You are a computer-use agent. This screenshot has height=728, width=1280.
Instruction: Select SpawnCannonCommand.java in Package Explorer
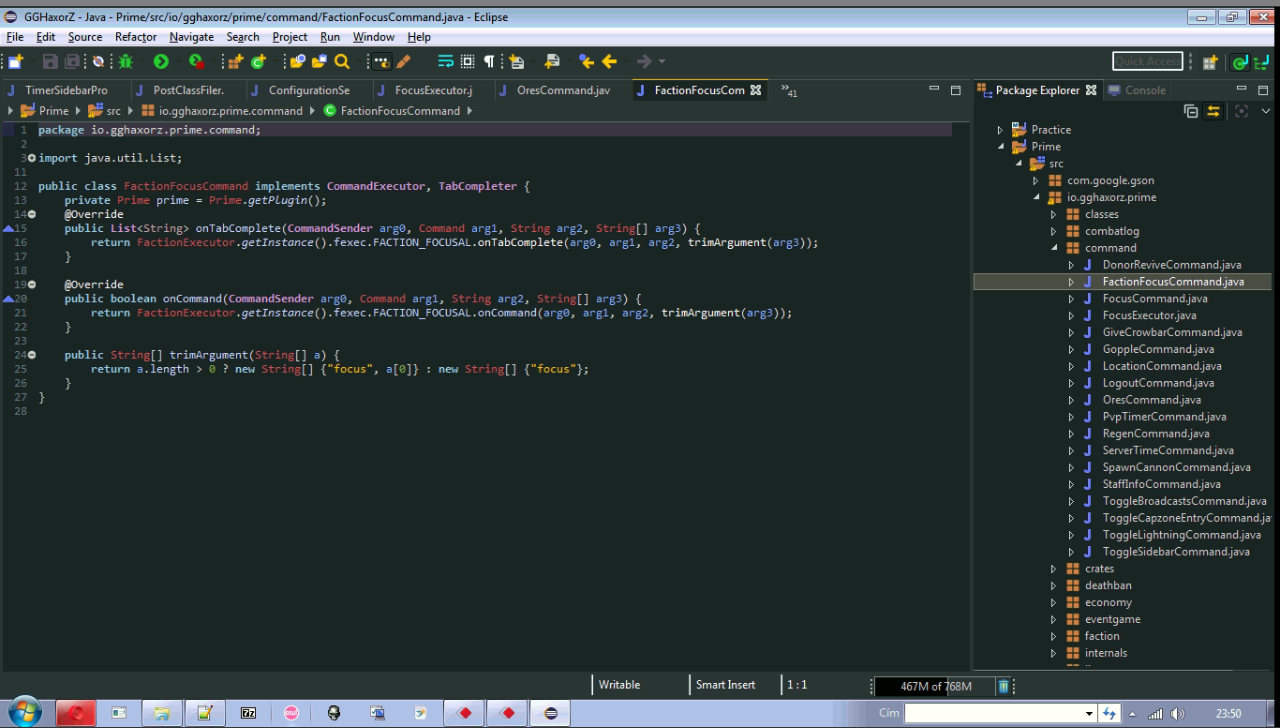click(1176, 467)
